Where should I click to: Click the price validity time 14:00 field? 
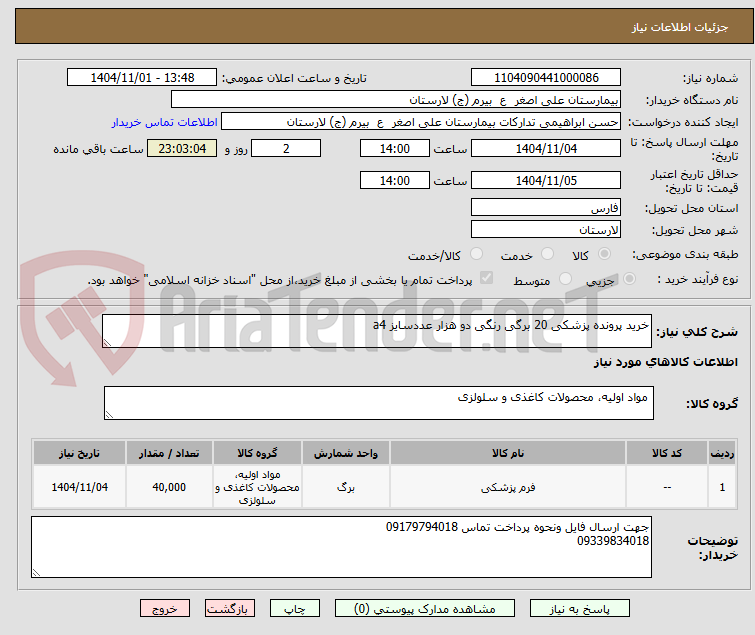(394, 180)
